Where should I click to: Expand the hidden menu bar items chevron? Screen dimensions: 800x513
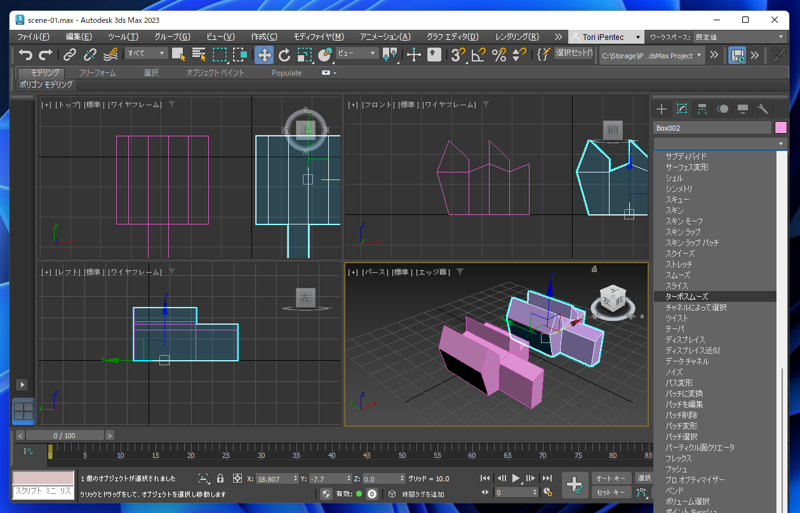point(558,37)
